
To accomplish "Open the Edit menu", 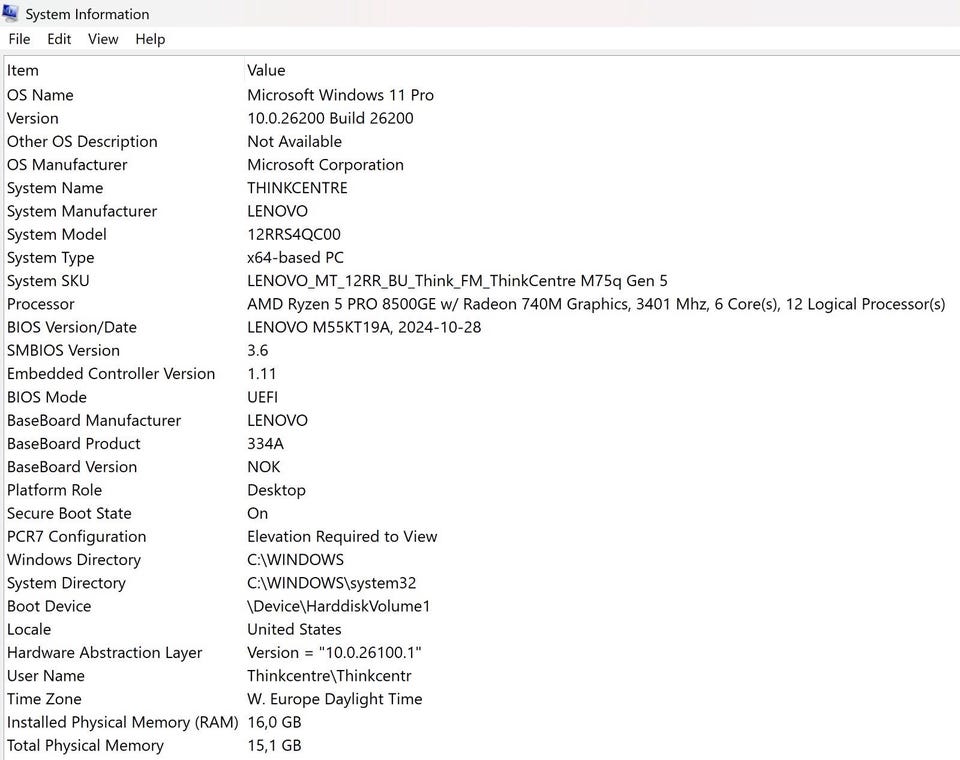I will click(59, 39).
